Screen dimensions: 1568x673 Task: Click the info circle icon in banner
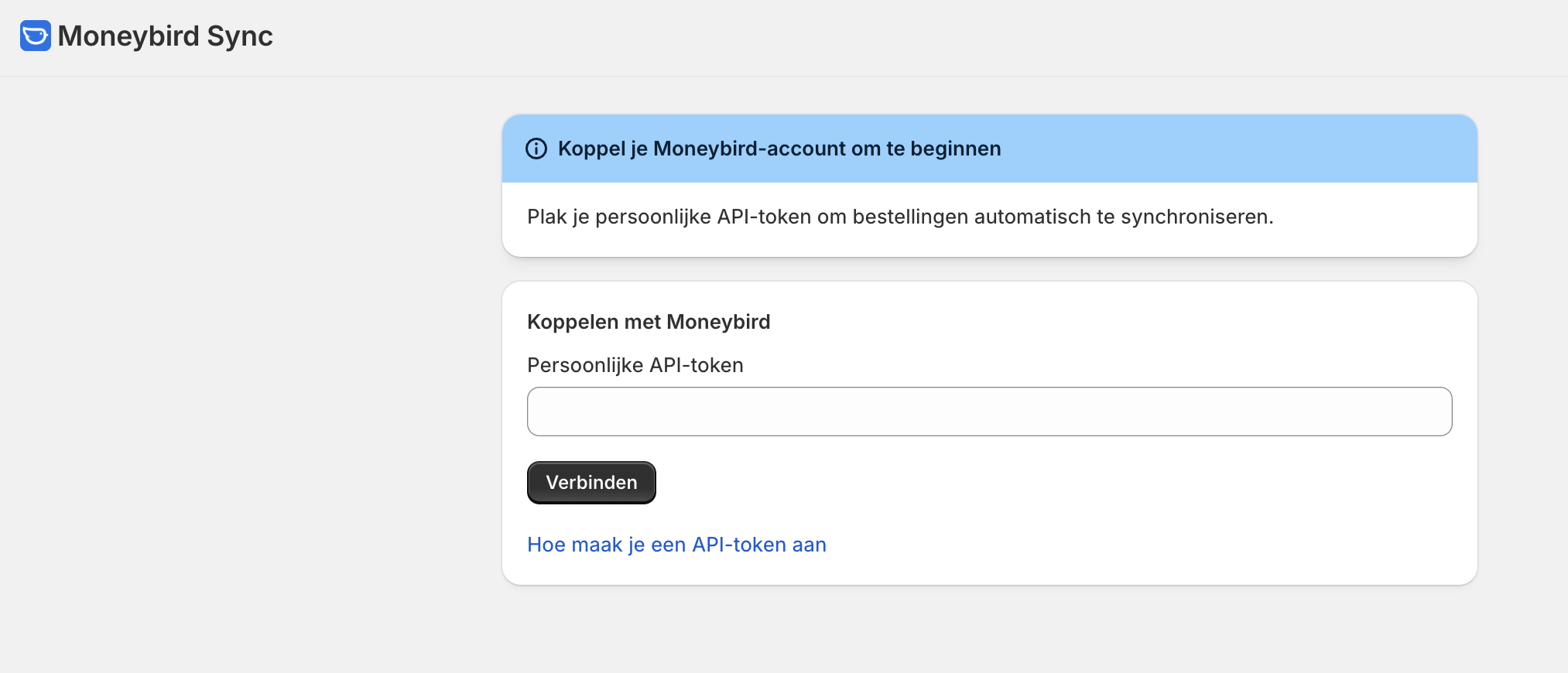click(536, 149)
